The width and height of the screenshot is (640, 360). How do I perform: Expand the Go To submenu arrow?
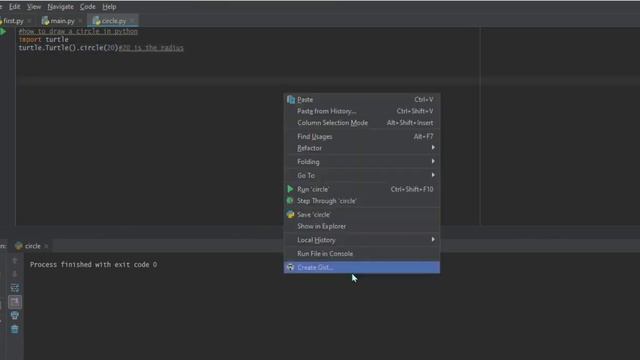433,175
